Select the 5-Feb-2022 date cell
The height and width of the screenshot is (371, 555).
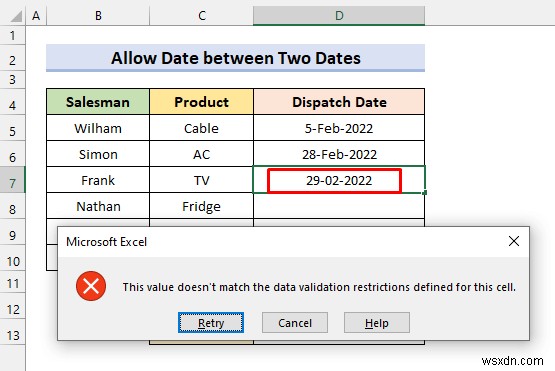pos(339,128)
